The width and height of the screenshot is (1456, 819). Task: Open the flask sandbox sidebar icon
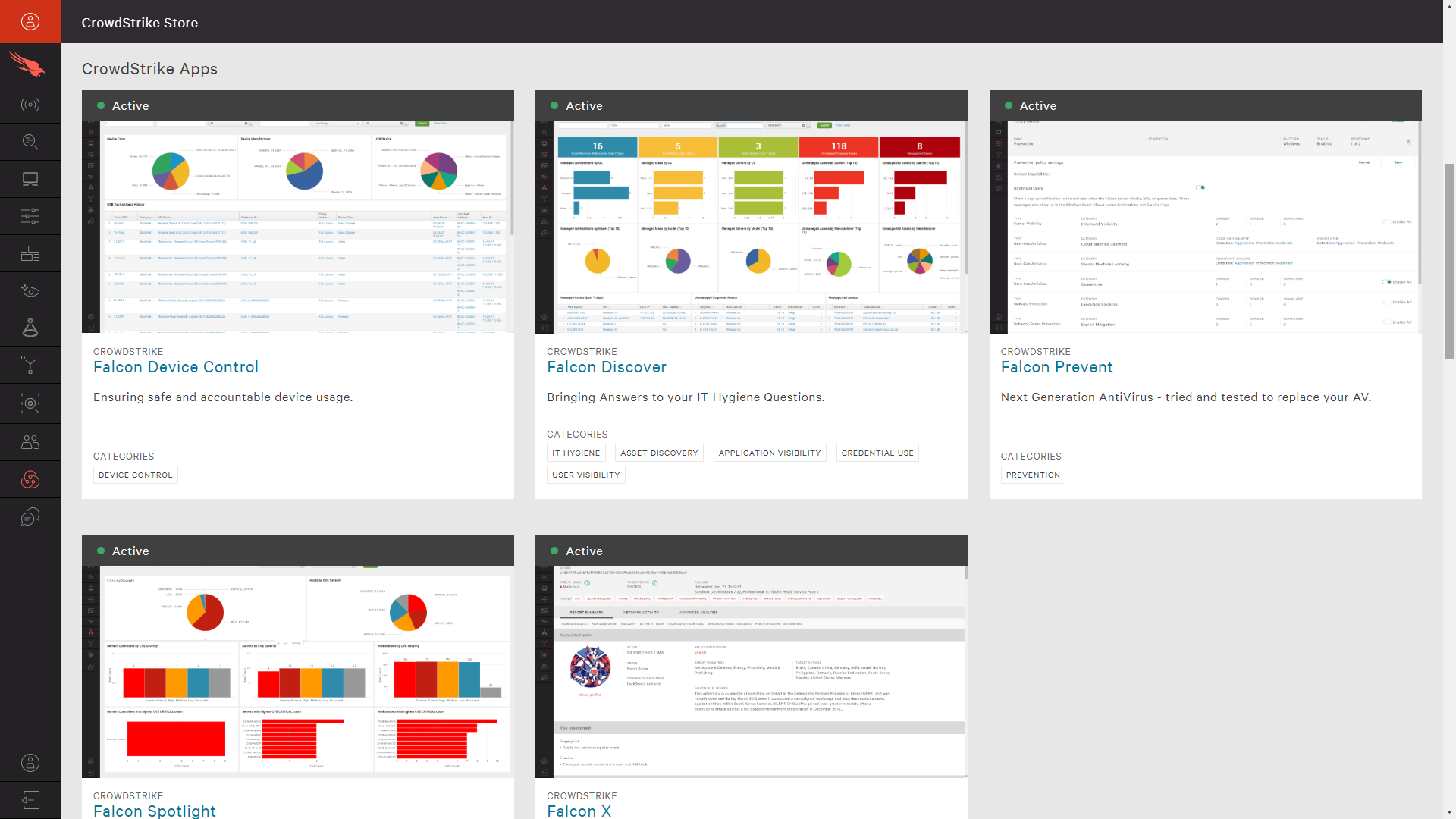tap(30, 328)
